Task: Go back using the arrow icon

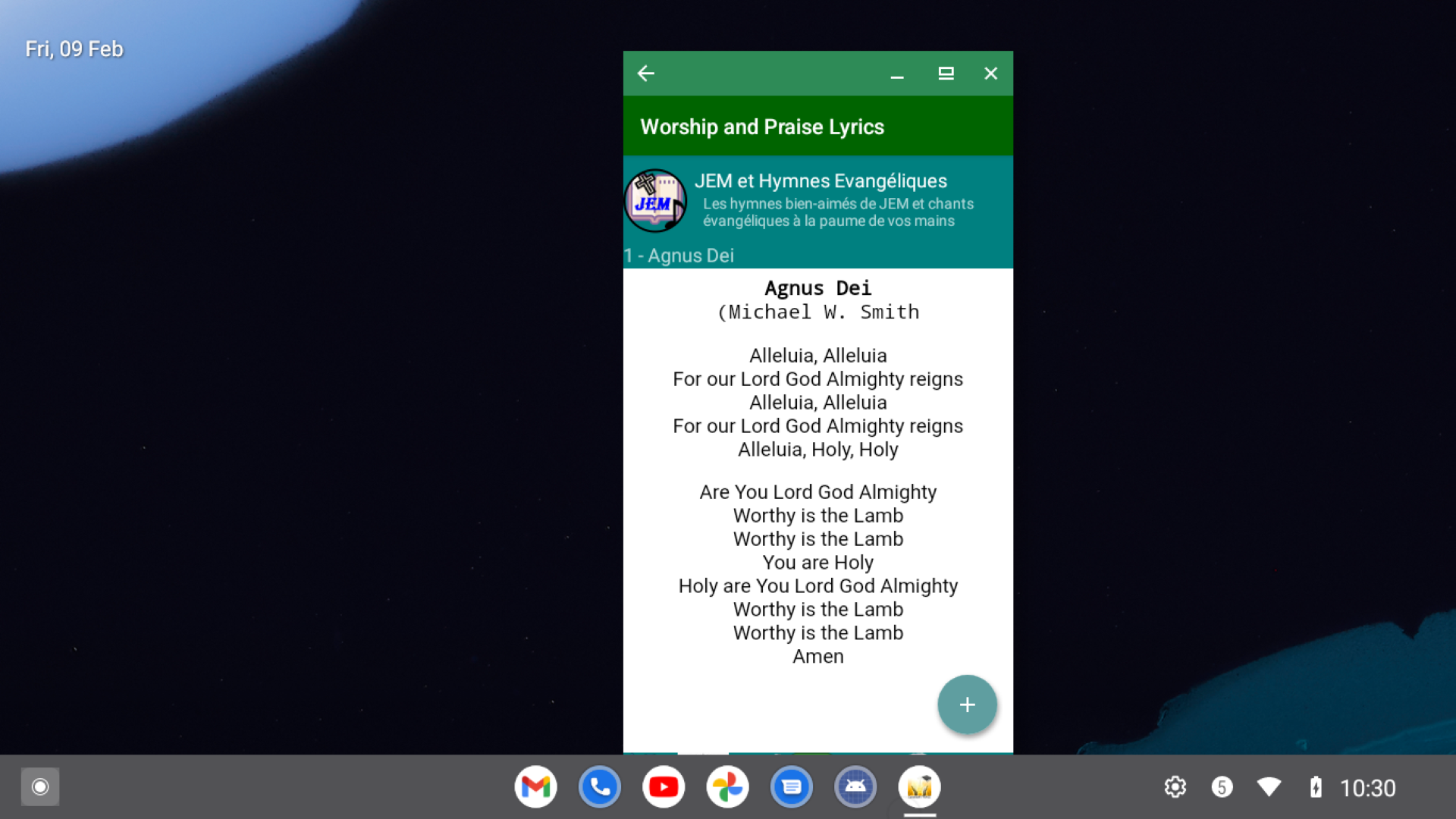Action: pyautogui.click(x=645, y=74)
